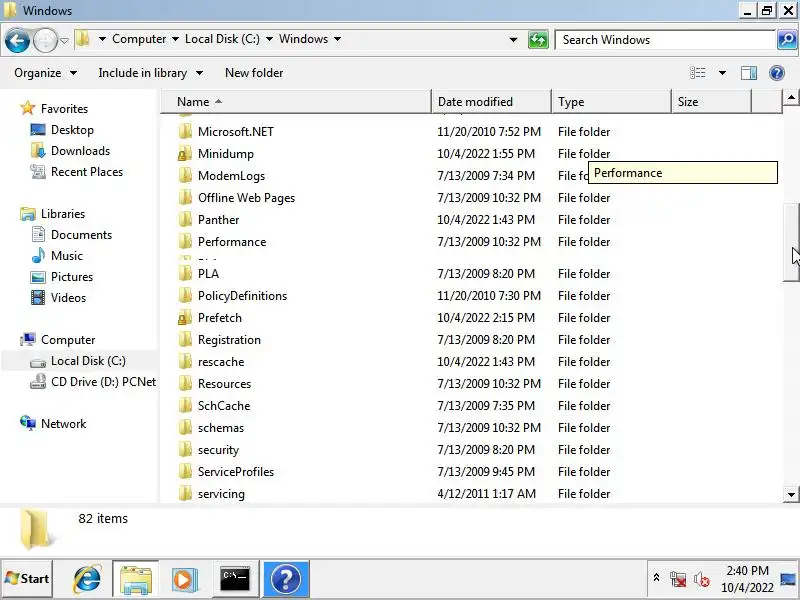This screenshot has height=600, width=800.
Task: Switch to Command Prompt in taskbar
Action: point(235,579)
